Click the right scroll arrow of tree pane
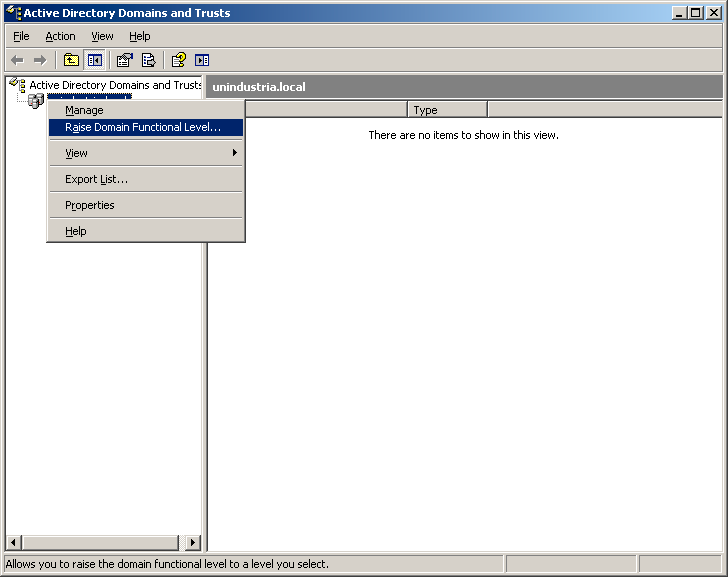 coord(193,542)
